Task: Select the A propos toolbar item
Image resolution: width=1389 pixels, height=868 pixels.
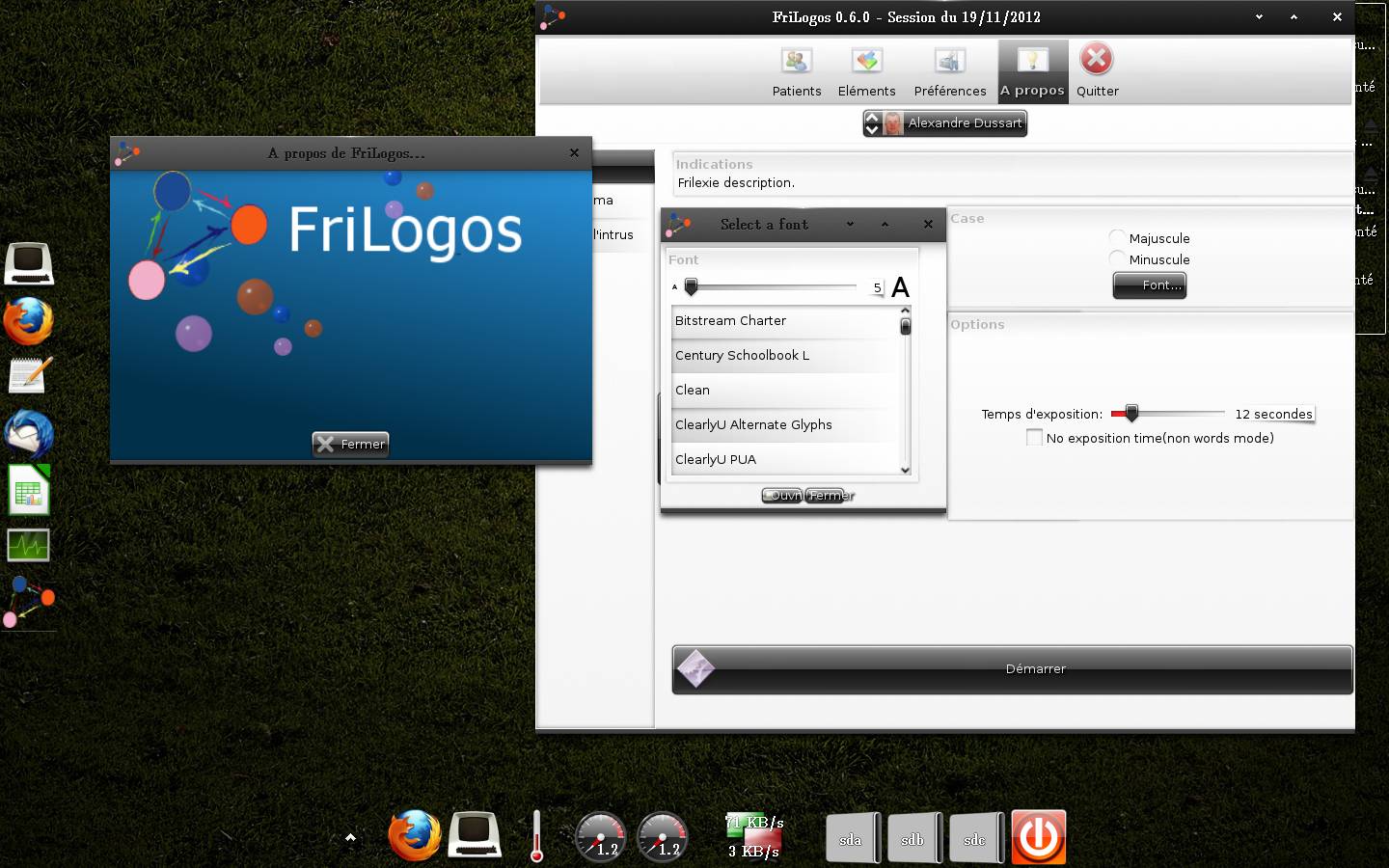Action: tap(1032, 71)
